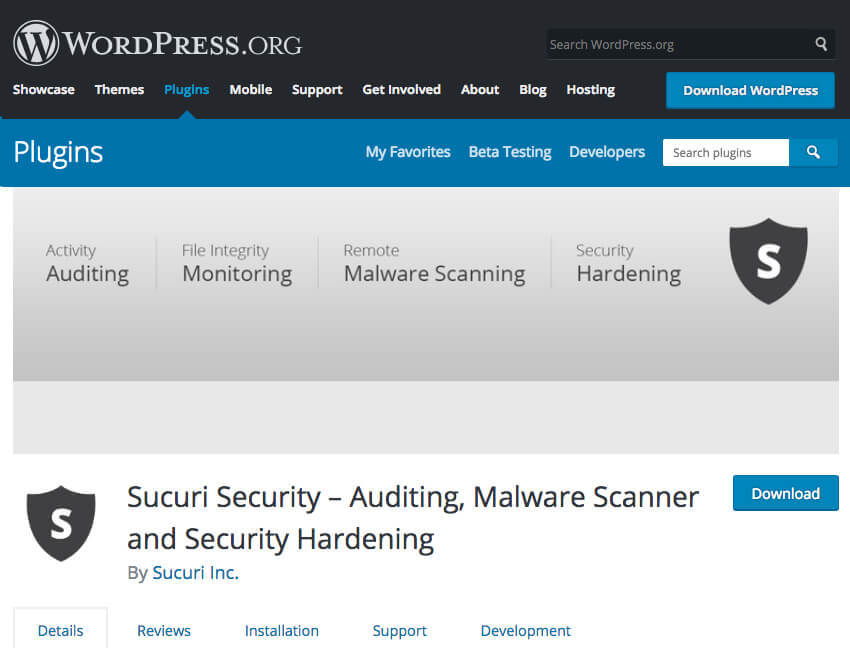Open the Beta Testing link
850x648 pixels.
510,152
